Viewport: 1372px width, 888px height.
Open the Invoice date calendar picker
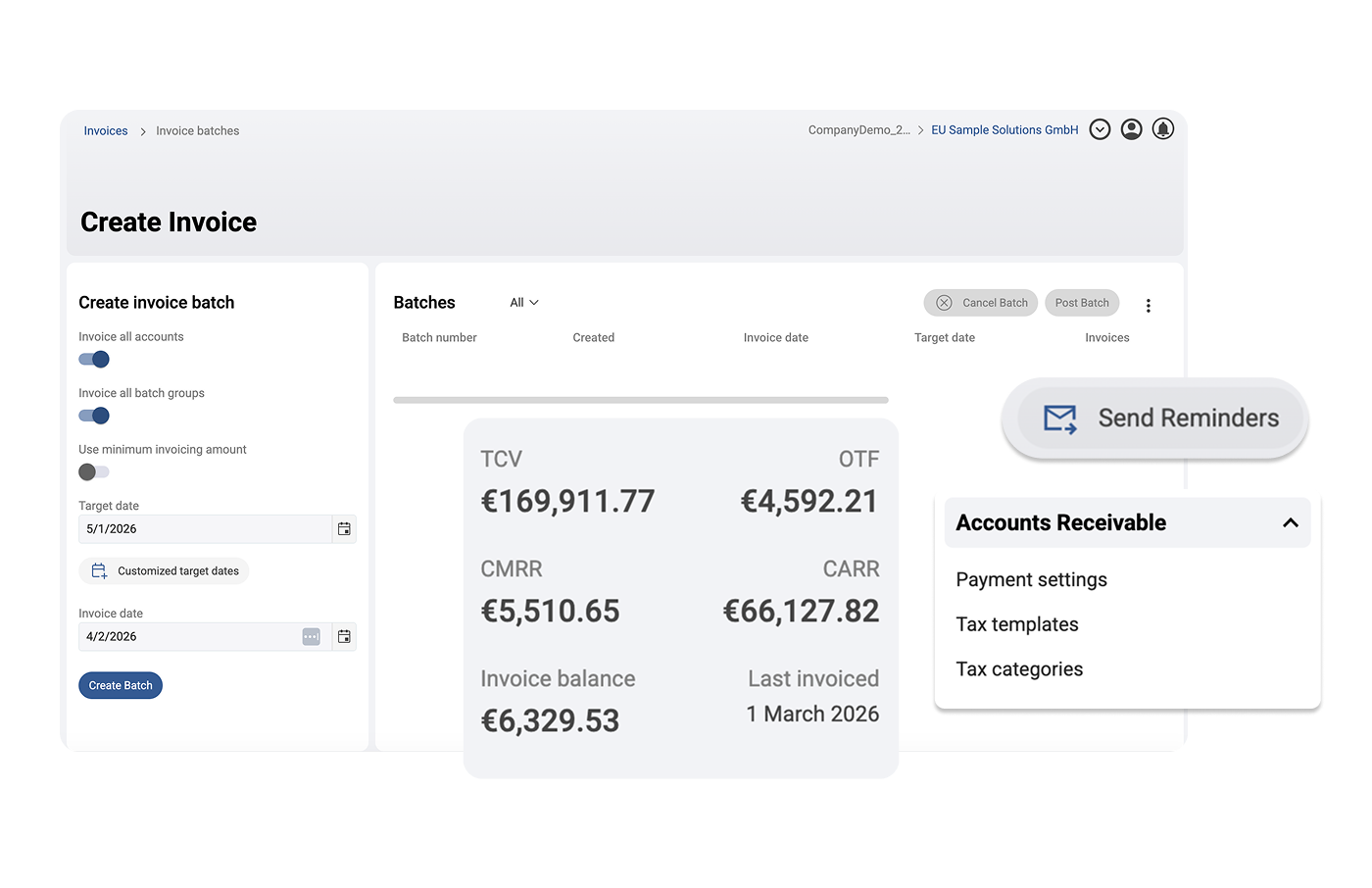pos(344,637)
